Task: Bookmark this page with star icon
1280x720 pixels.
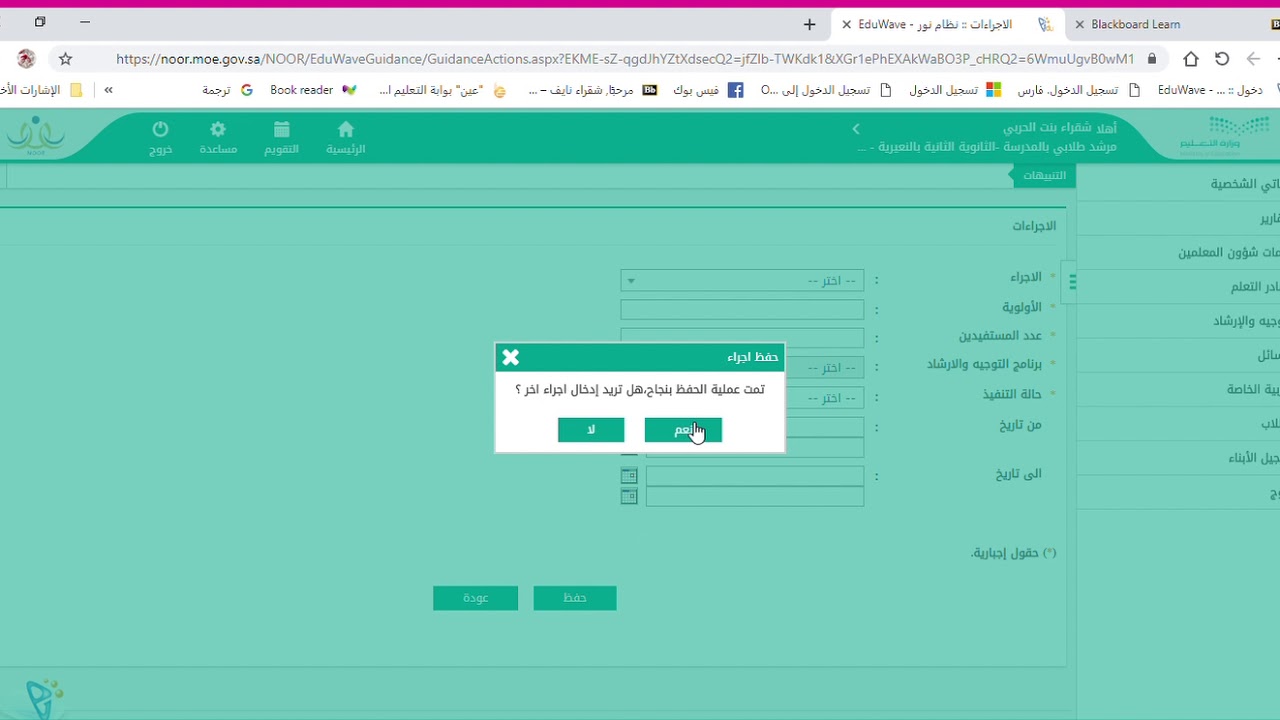Action: tap(66, 59)
